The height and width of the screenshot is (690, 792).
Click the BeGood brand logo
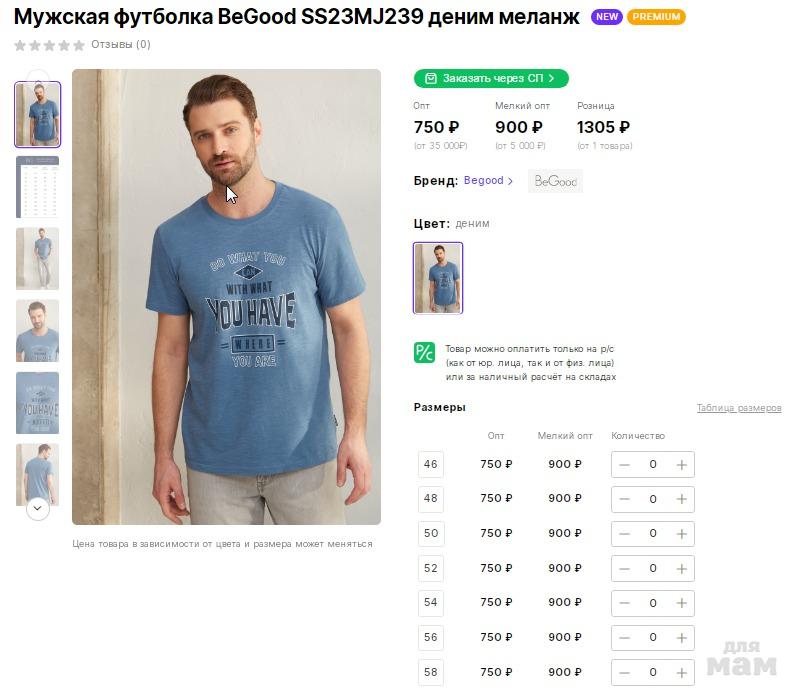(555, 181)
